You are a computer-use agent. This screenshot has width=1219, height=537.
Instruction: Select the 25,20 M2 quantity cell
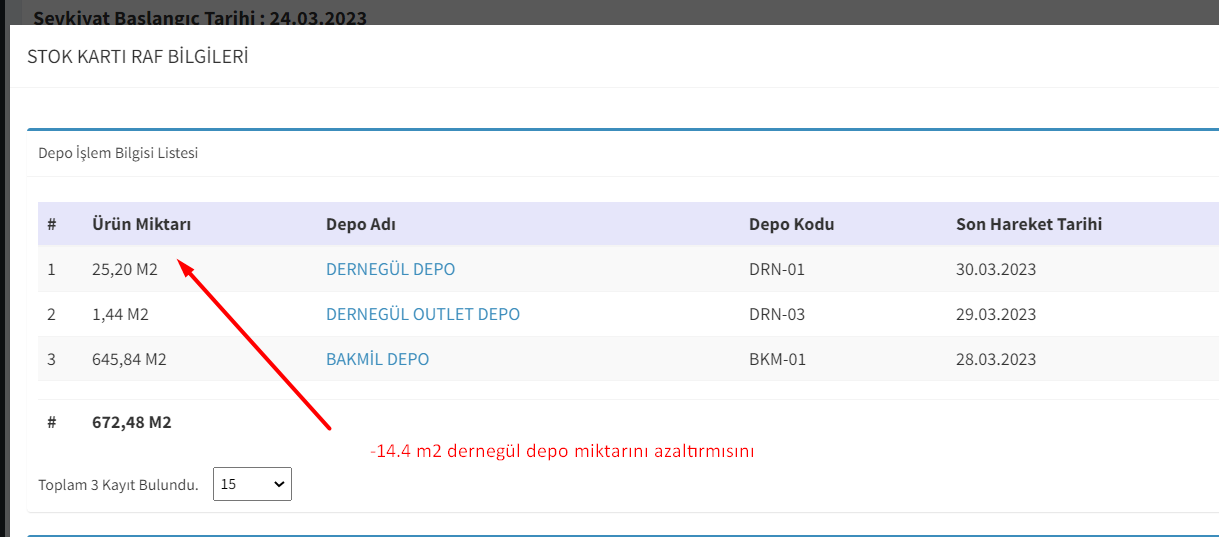click(124, 269)
